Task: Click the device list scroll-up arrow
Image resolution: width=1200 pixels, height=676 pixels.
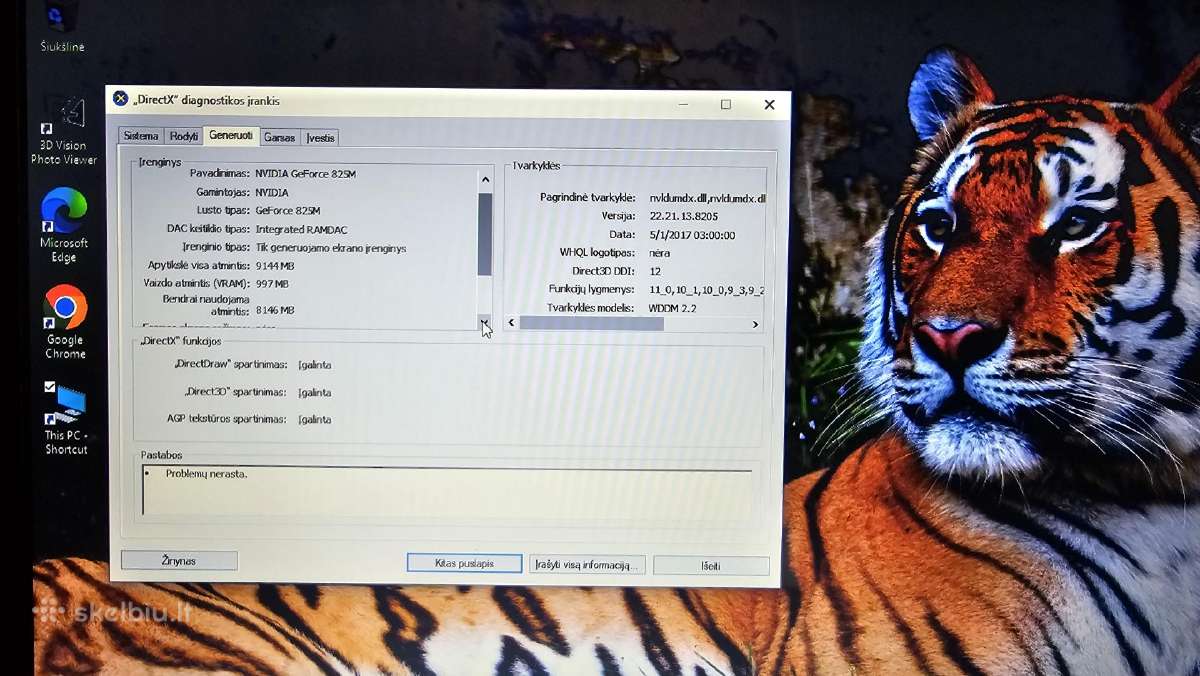Action: coord(485,180)
